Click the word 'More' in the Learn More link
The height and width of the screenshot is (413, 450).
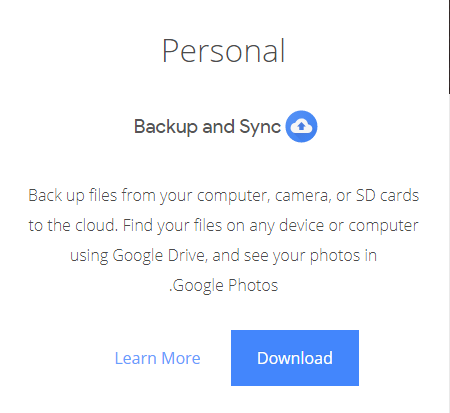[x=181, y=358]
